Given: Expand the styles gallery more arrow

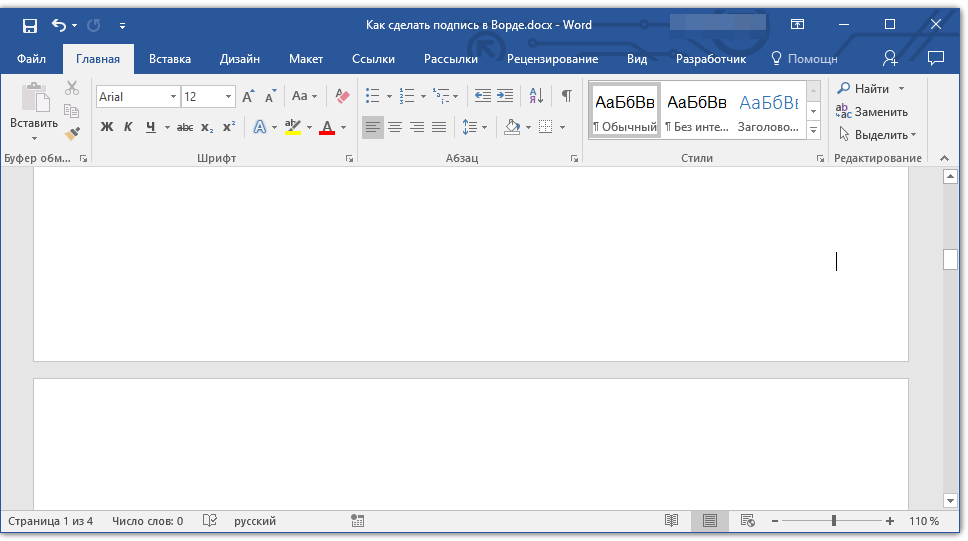Looking at the screenshot, I should (814, 131).
